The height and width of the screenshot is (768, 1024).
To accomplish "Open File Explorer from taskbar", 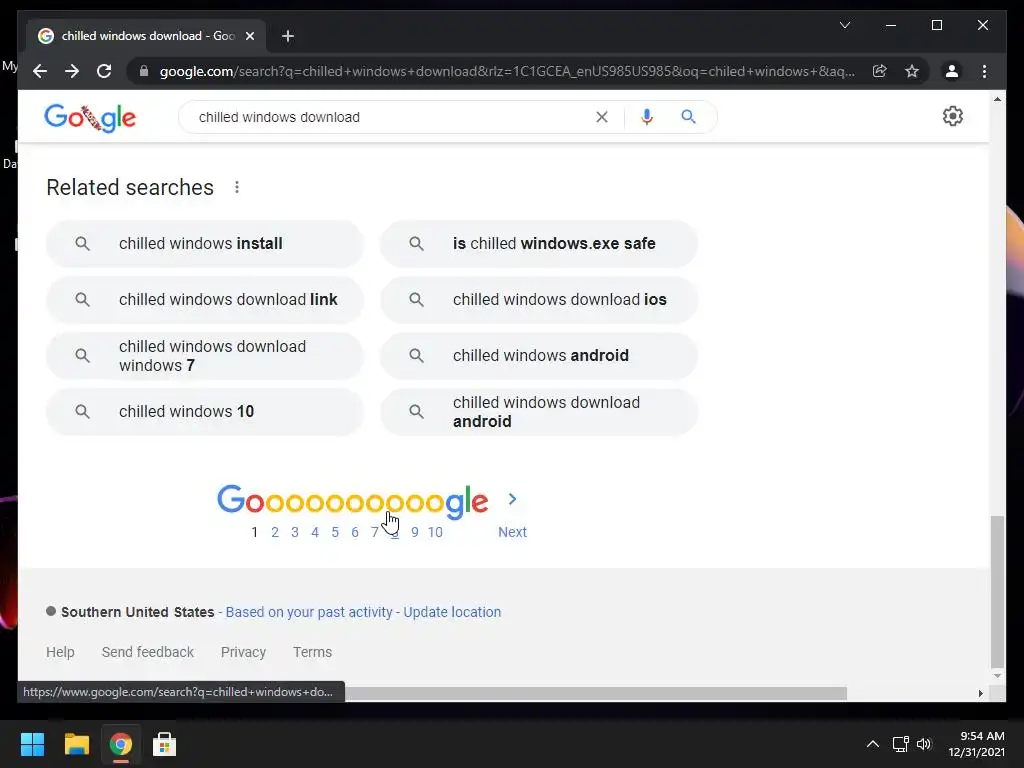I will pos(76,744).
